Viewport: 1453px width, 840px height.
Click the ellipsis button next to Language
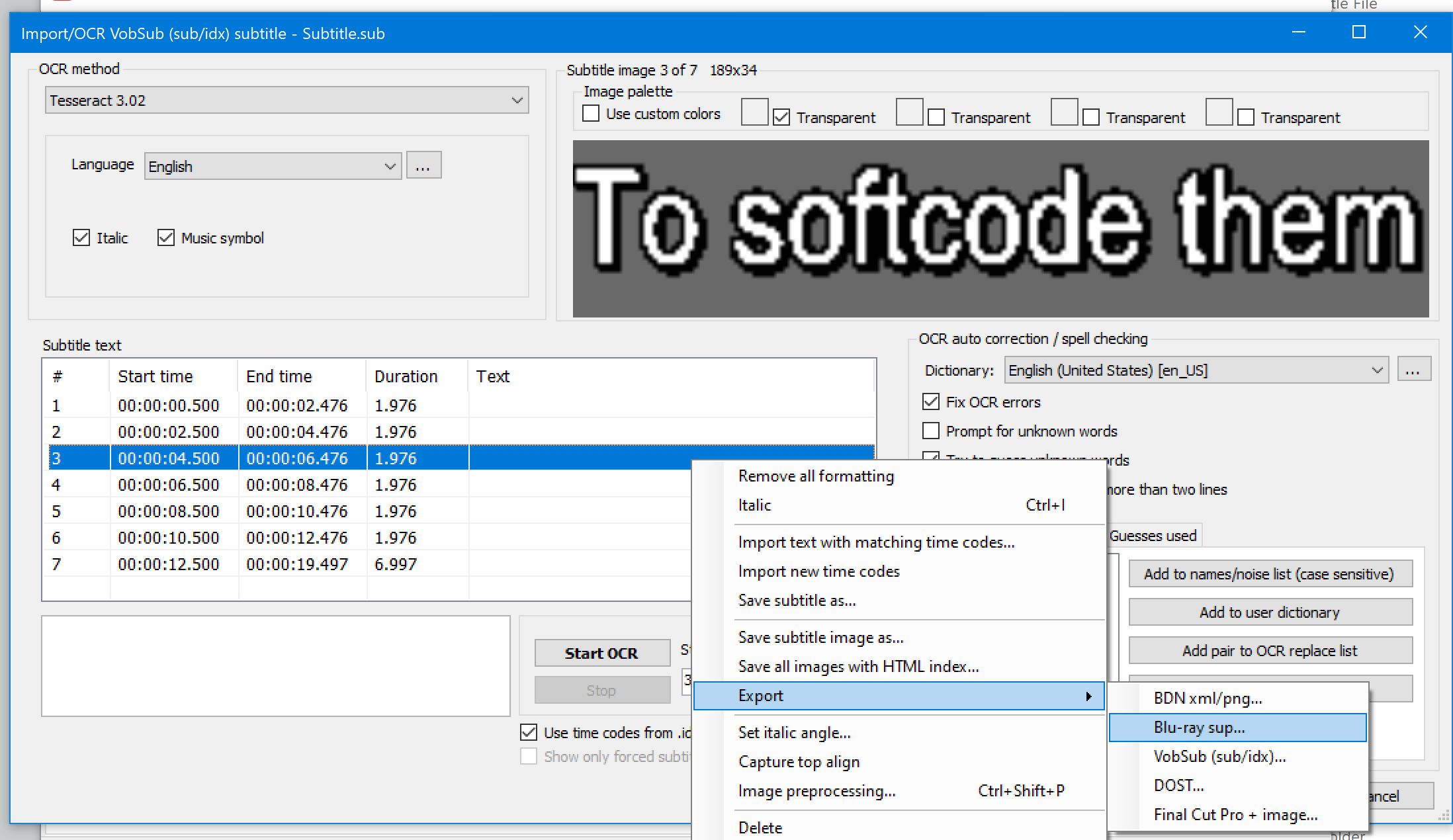pyautogui.click(x=423, y=165)
